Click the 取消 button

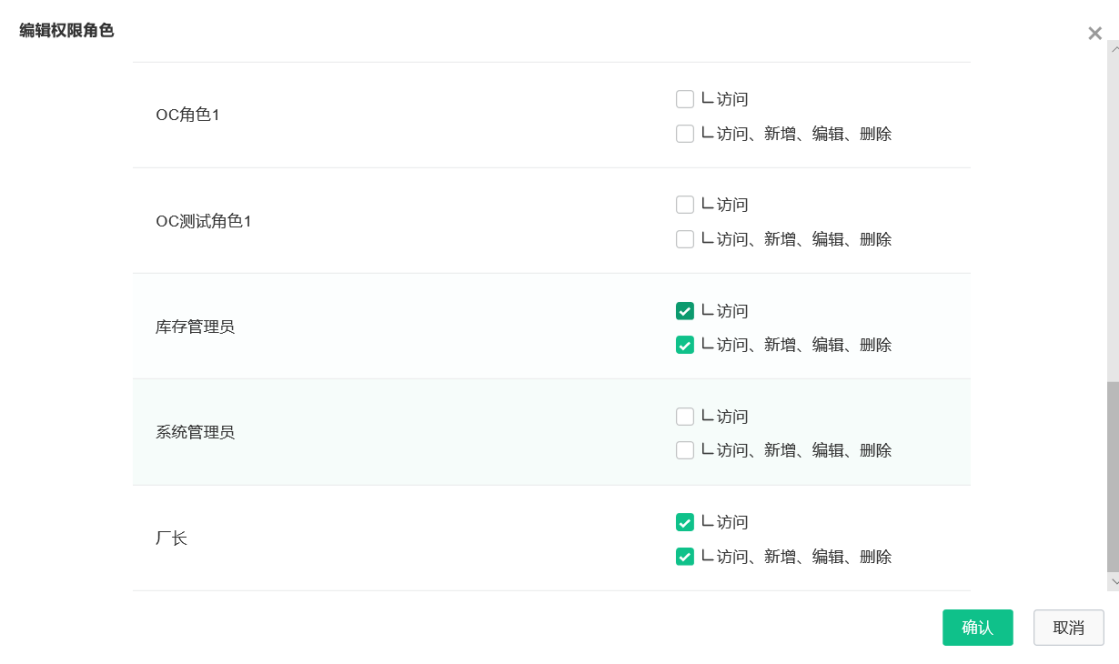coord(1068,628)
